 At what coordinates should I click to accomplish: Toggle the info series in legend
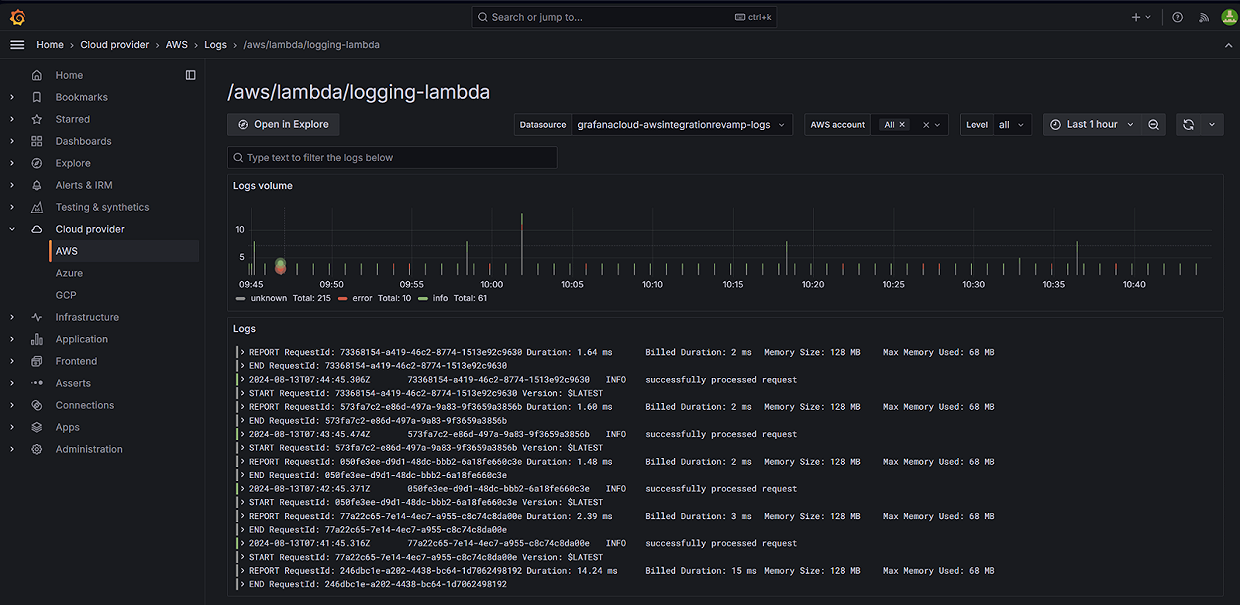pos(439,298)
